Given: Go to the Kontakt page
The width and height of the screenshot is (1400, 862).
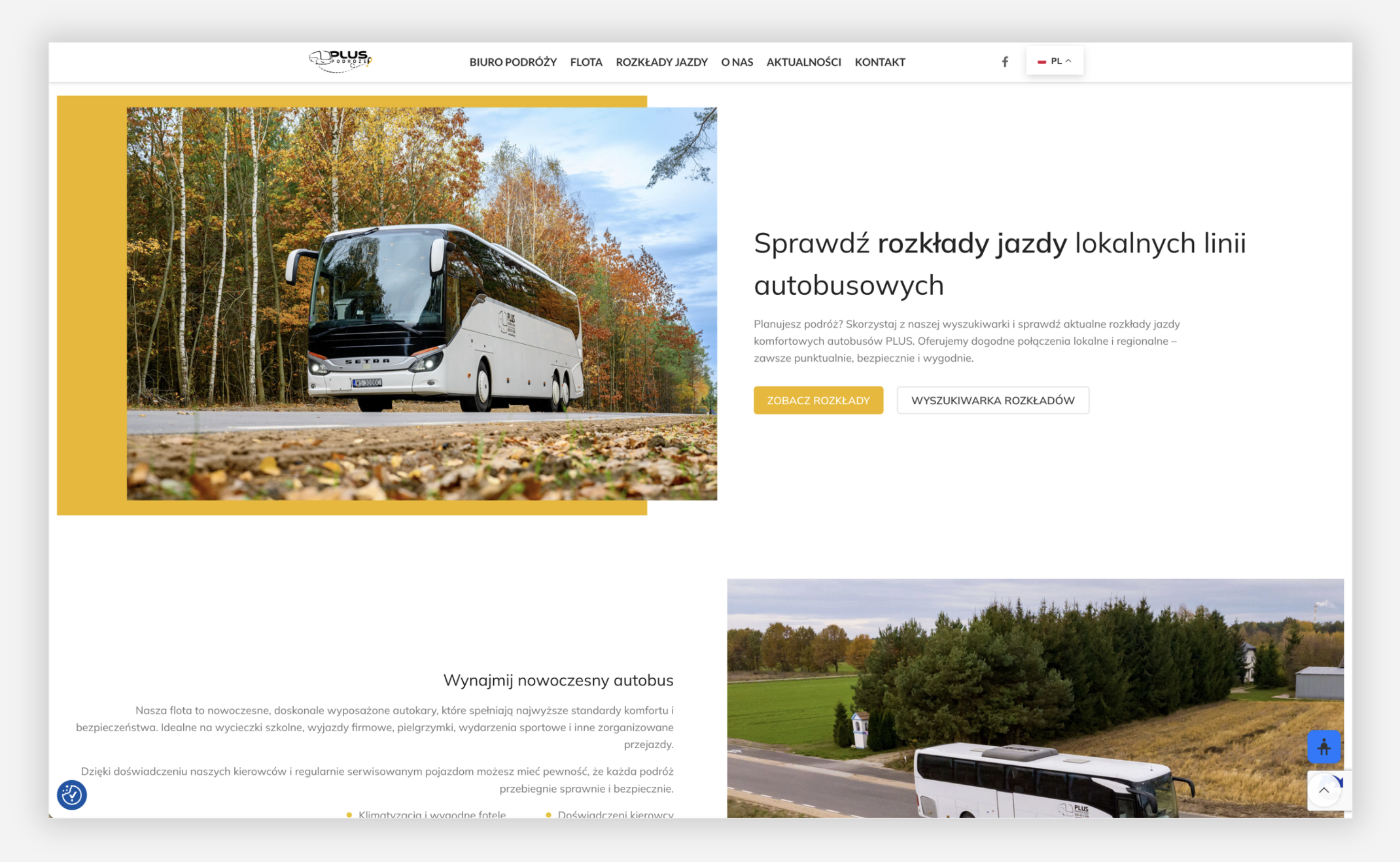Looking at the screenshot, I should tap(879, 62).
